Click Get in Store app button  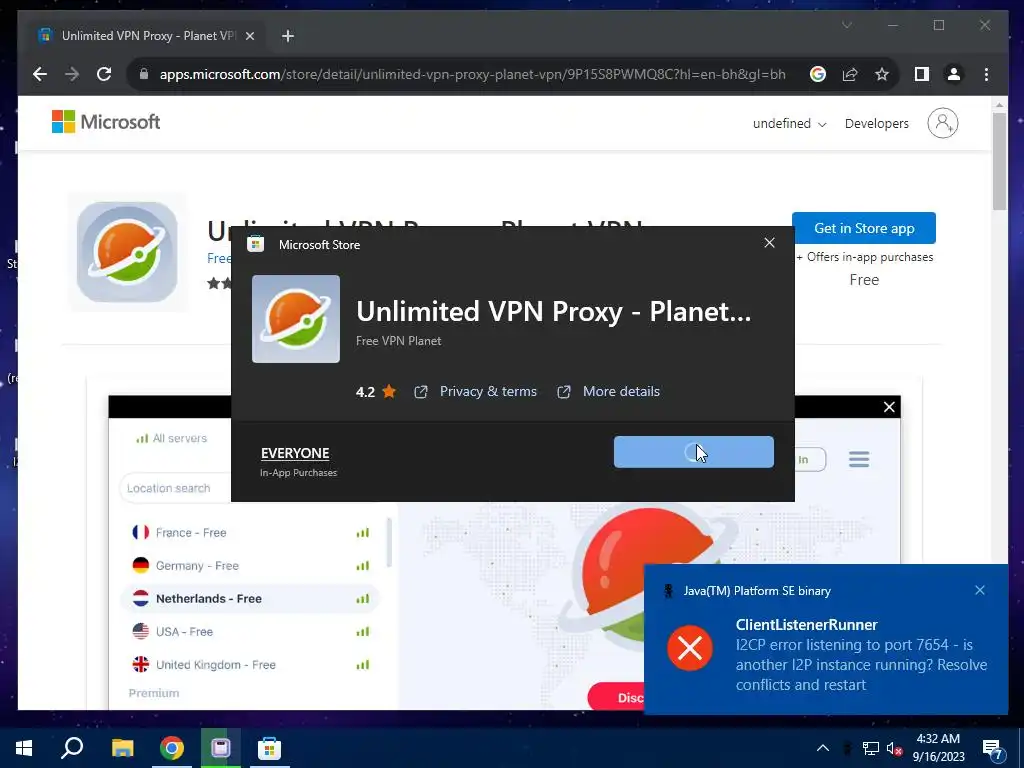pyautogui.click(x=863, y=228)
